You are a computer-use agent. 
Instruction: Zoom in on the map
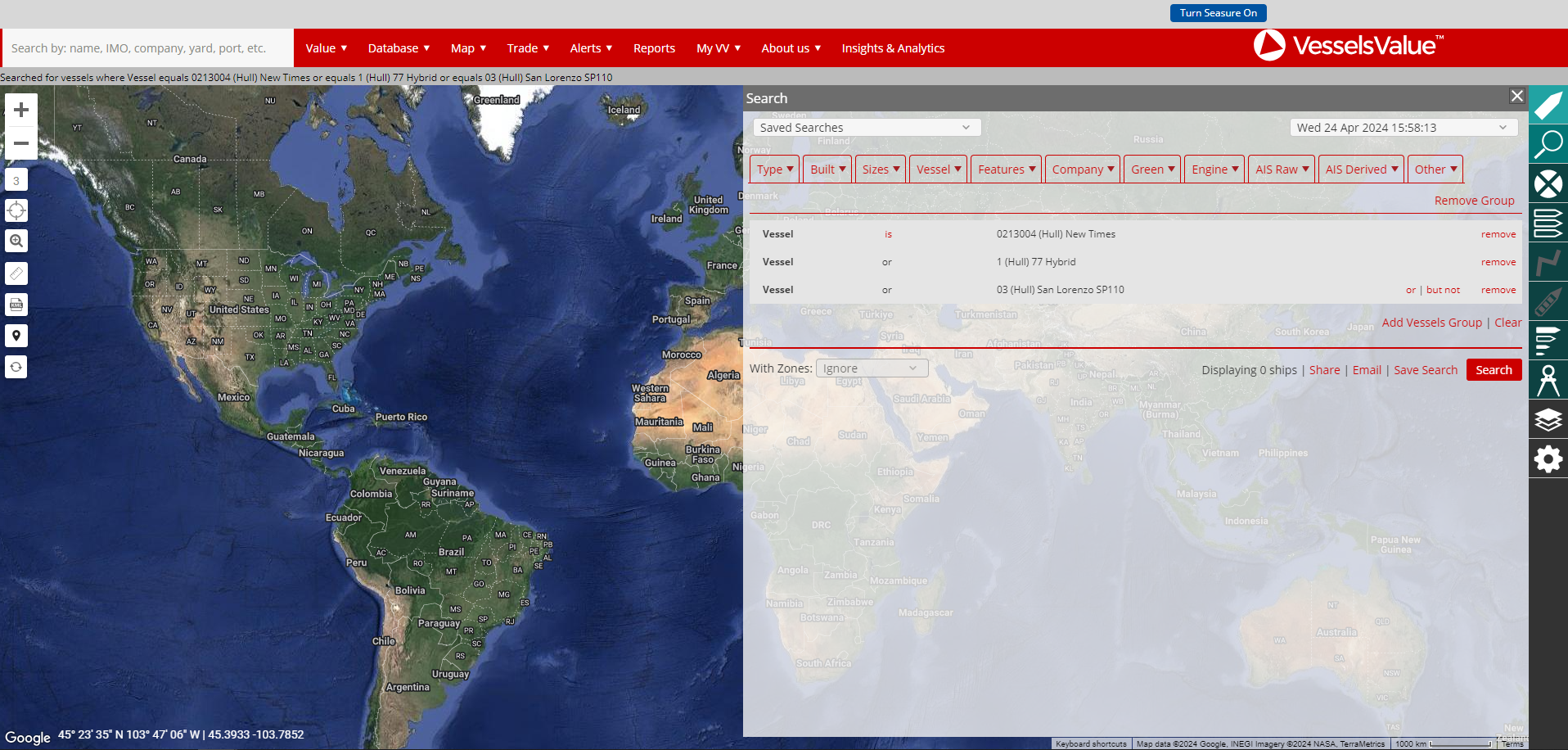point(21,110)
